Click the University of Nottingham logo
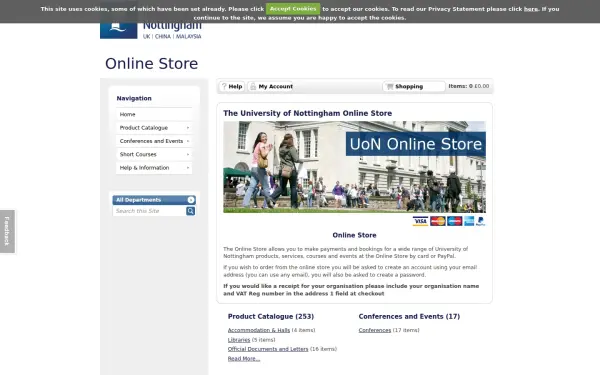This screenshot has height=375, width=600. point(151,30)
